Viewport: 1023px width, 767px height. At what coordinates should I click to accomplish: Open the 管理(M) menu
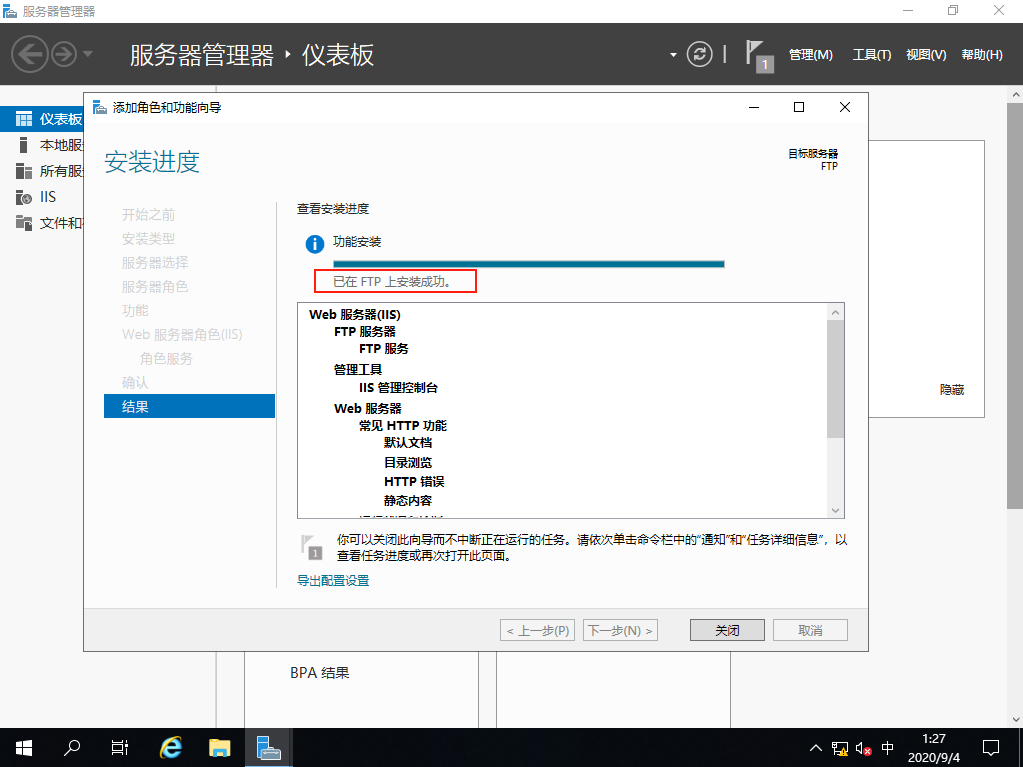pos(811,55)
